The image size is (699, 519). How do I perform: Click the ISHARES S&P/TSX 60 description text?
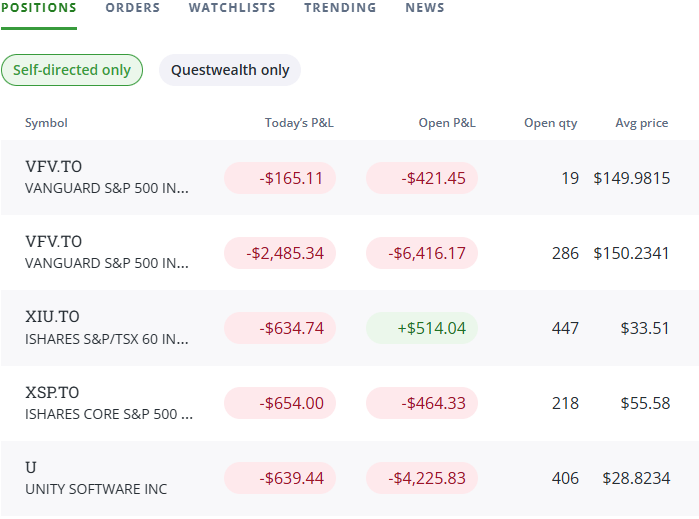click(x=107, y=339)
